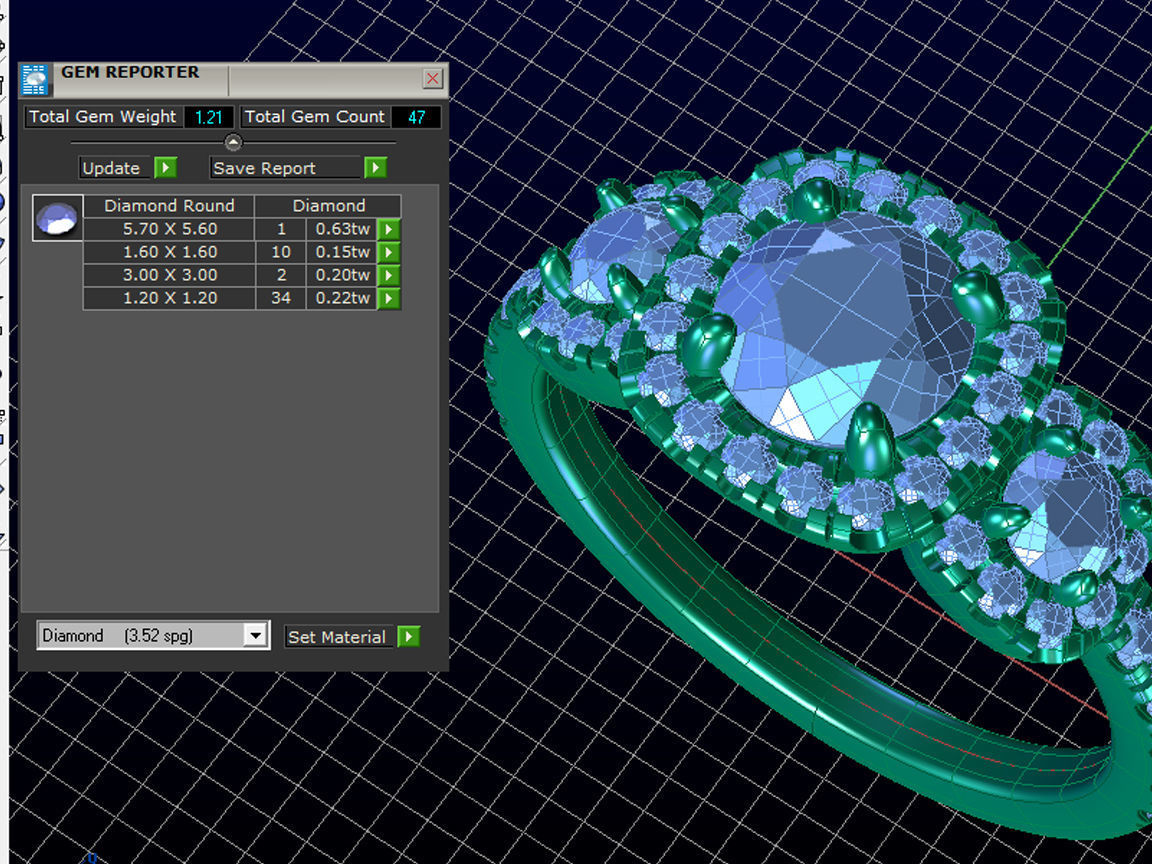This screenshot has height=864, width=1152.
Task: Click the Diamond material column header
Action: (x=328, y=206)
